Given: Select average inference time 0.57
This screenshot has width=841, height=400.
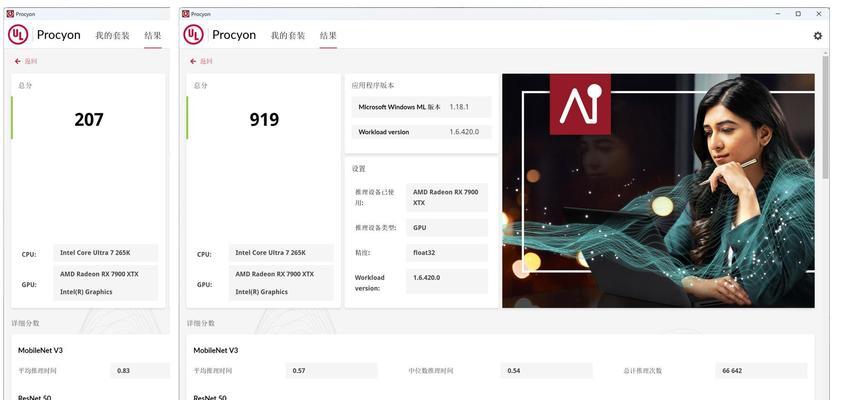Looking at the screenshot, I should [x=331, y=371].
